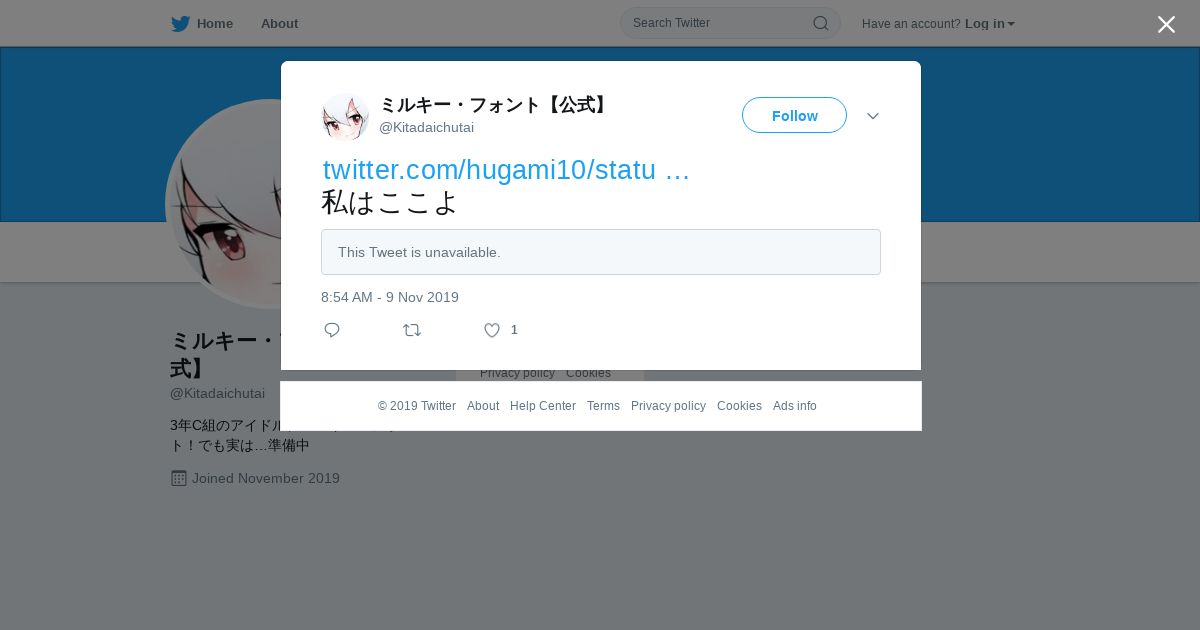This screenshot has height=630, width=1200.
Task: Like the tweet with the heart icon
Action: pyautogui.click(x=492, y=330)
